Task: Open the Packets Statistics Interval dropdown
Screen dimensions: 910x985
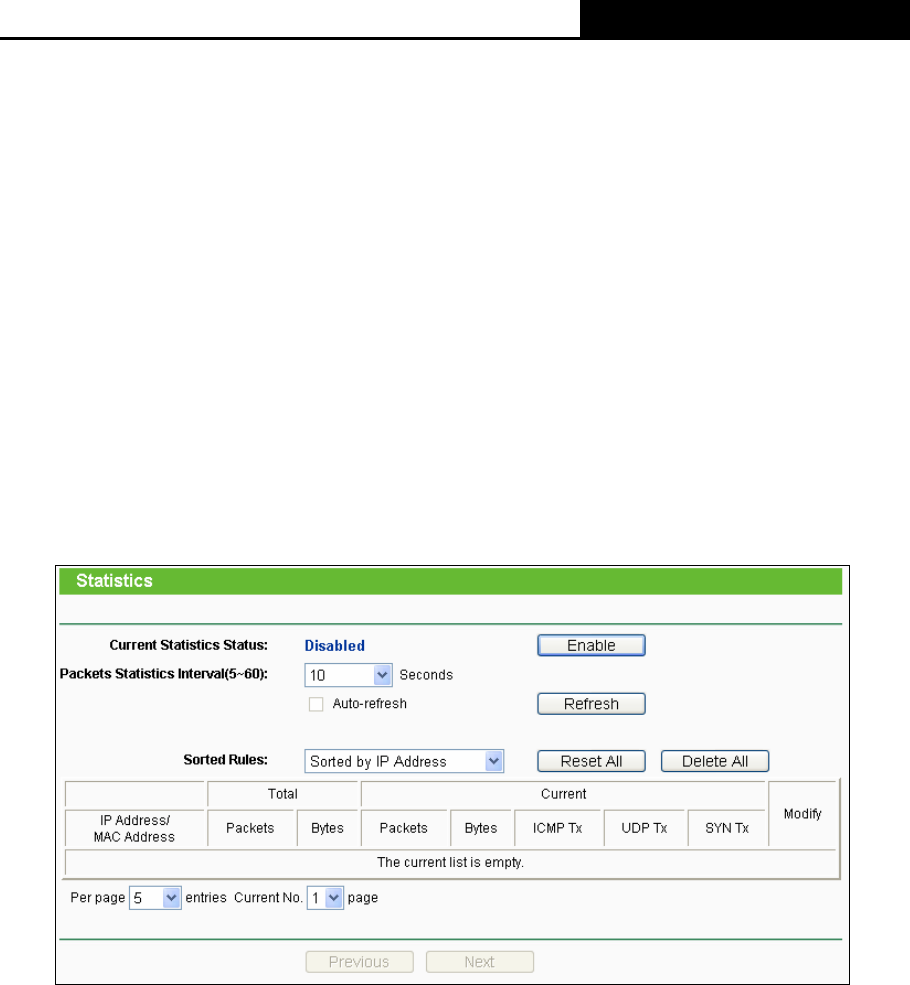Action: [x=349, y=675]
